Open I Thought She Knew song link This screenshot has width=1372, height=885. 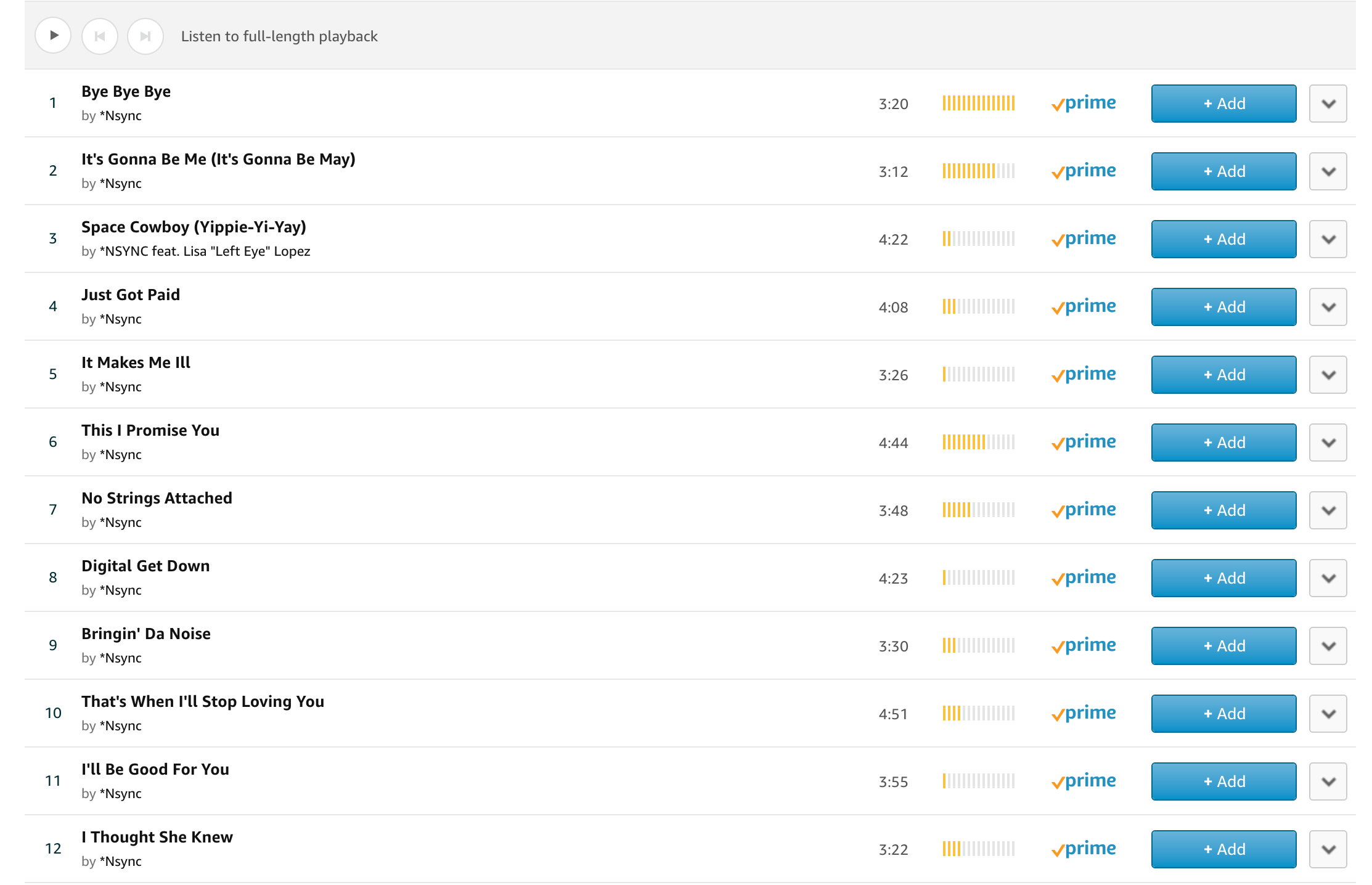(157, 837)
